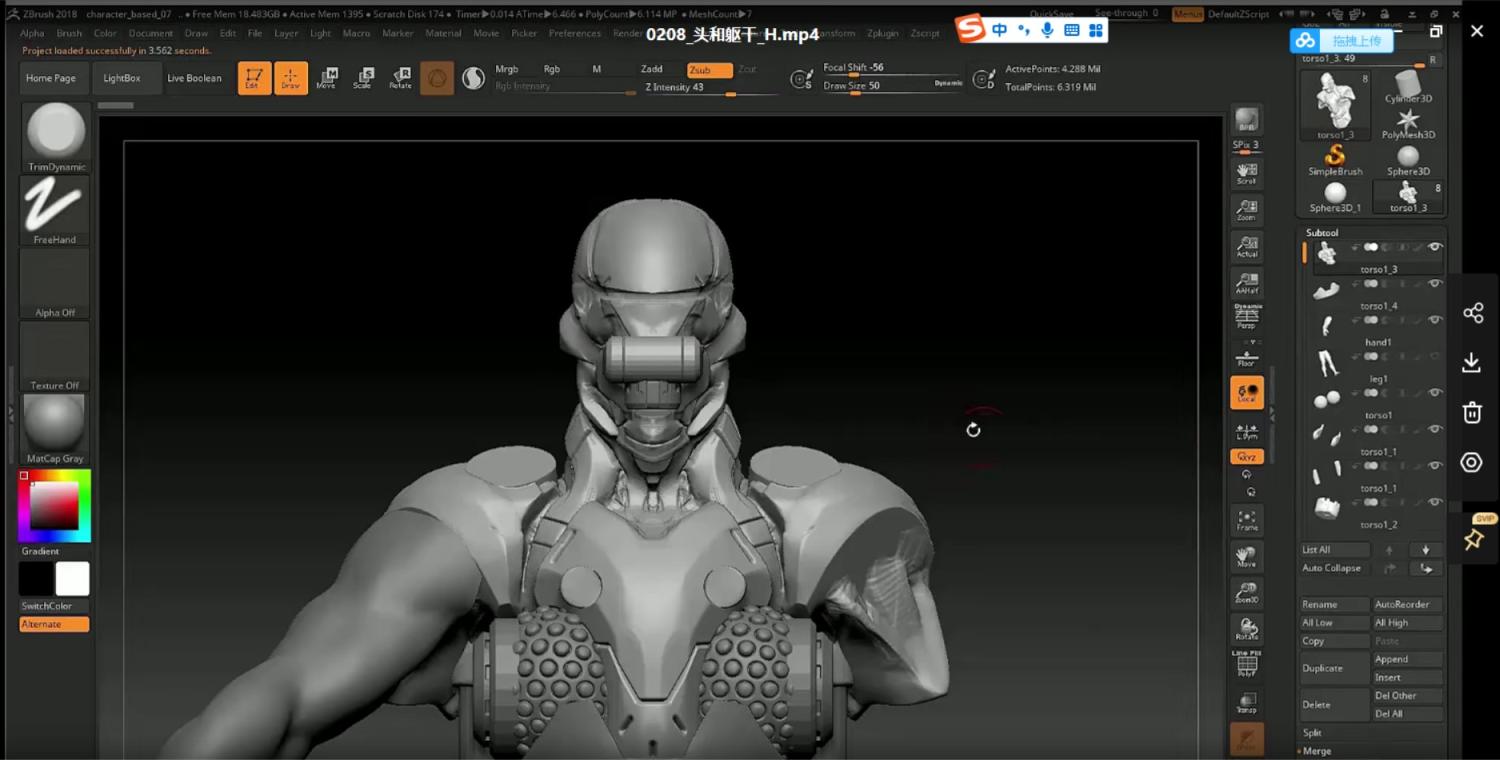This screenshot has height=760, width=1500.
Task: Click the Scroll canvas icon
Action: (x=1247, y=174)
